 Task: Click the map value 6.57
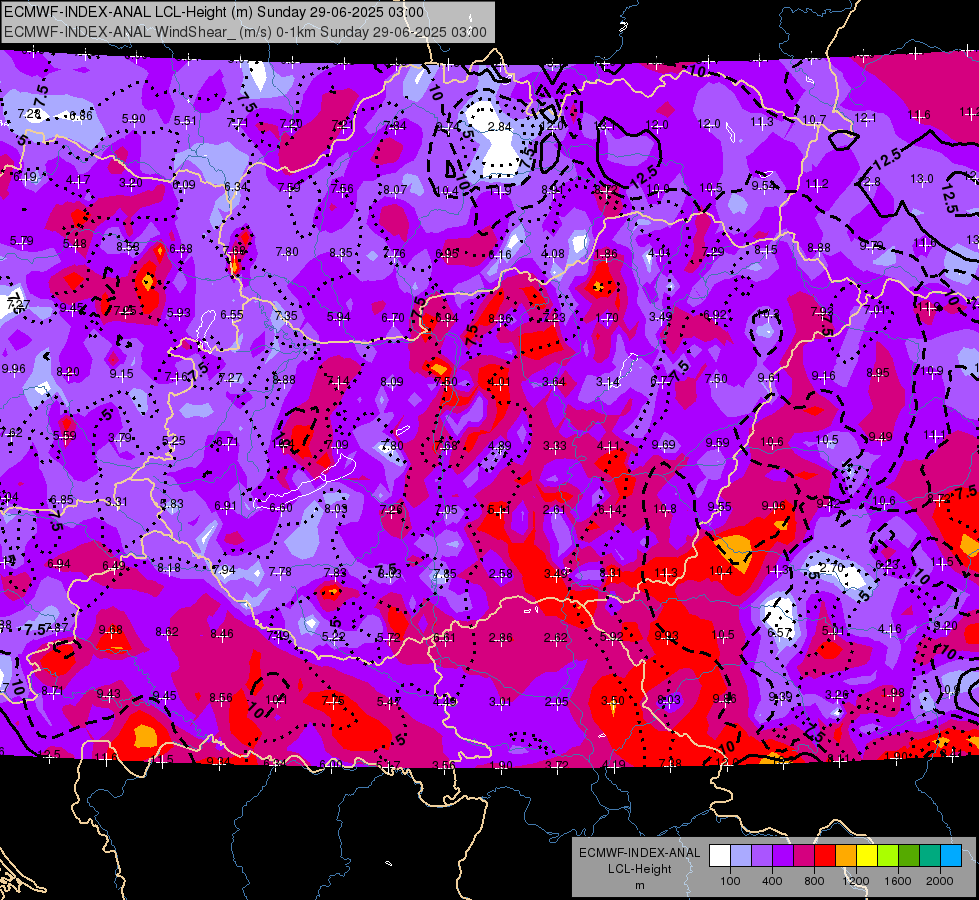tap(779, 633)
